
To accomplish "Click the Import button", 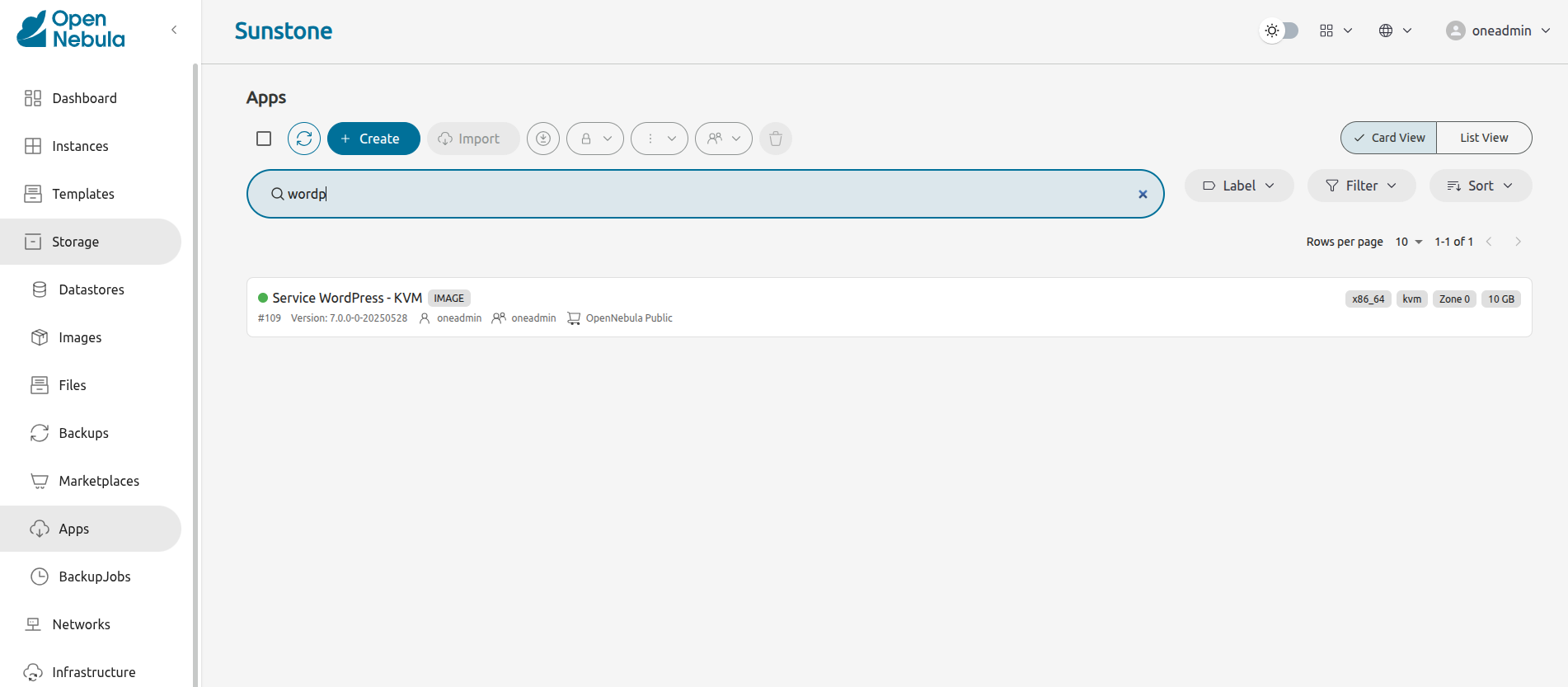I will (473, 139).
